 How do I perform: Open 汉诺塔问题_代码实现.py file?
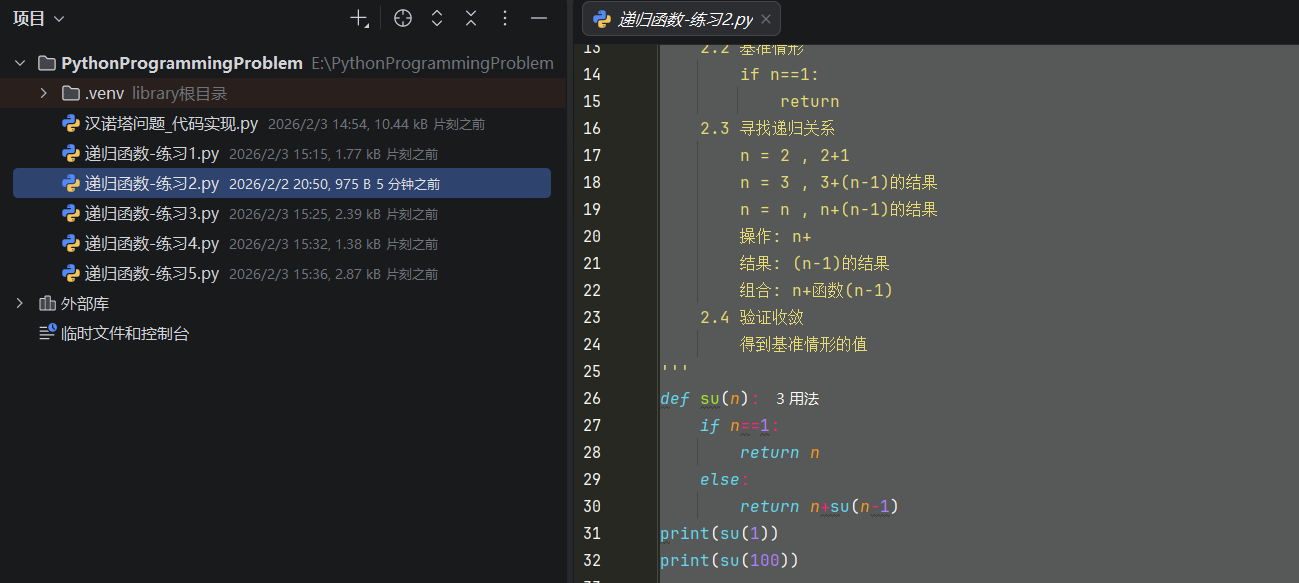[172, 123]
